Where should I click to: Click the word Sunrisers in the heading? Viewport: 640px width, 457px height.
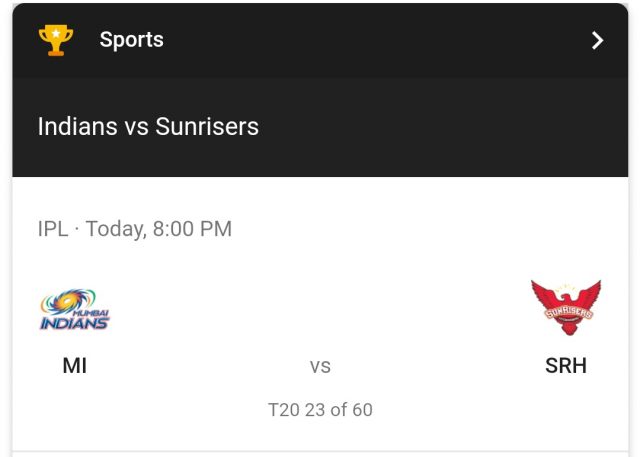tap(207, 126)
